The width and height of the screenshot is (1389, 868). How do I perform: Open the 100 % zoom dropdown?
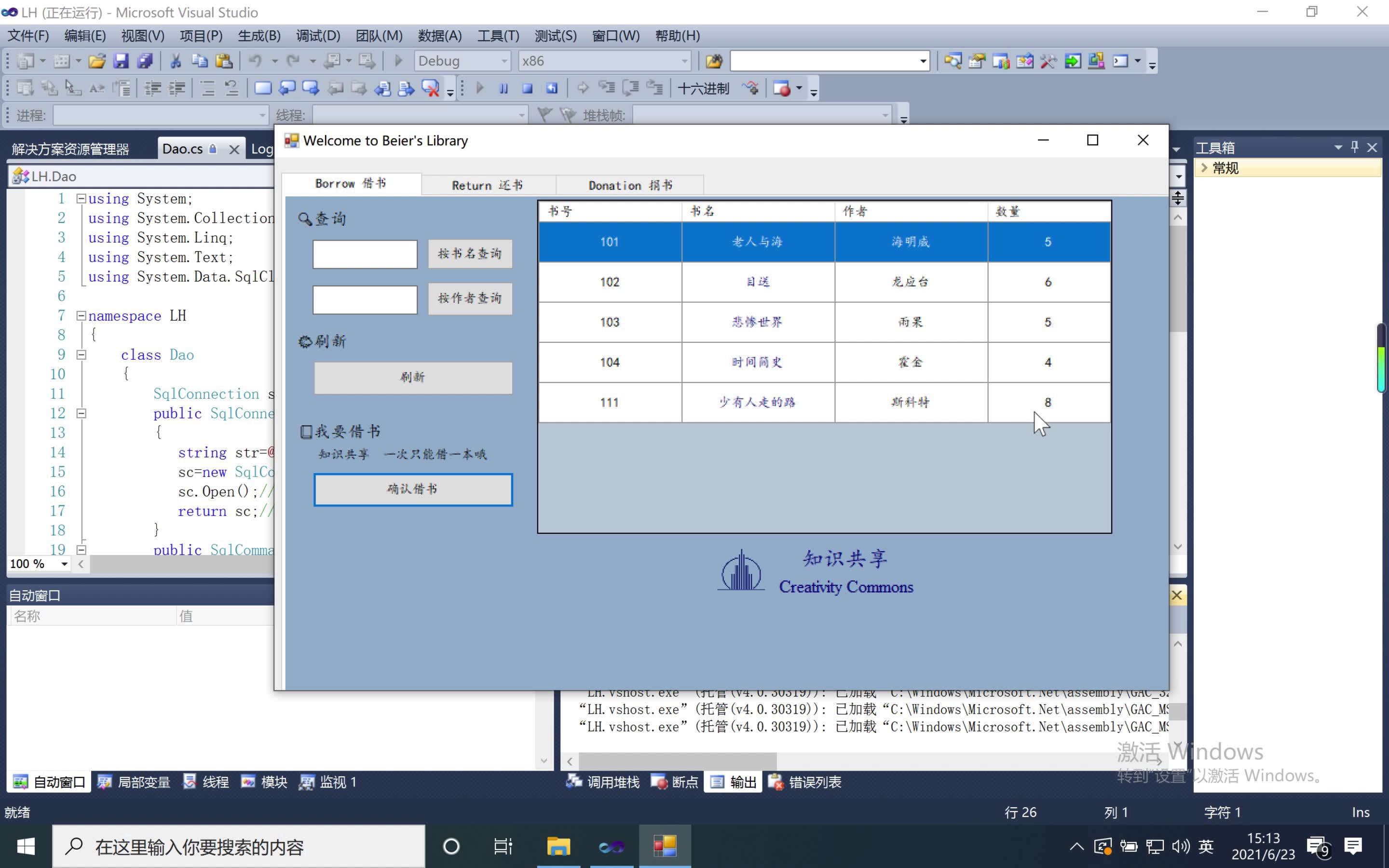(64, 564)
